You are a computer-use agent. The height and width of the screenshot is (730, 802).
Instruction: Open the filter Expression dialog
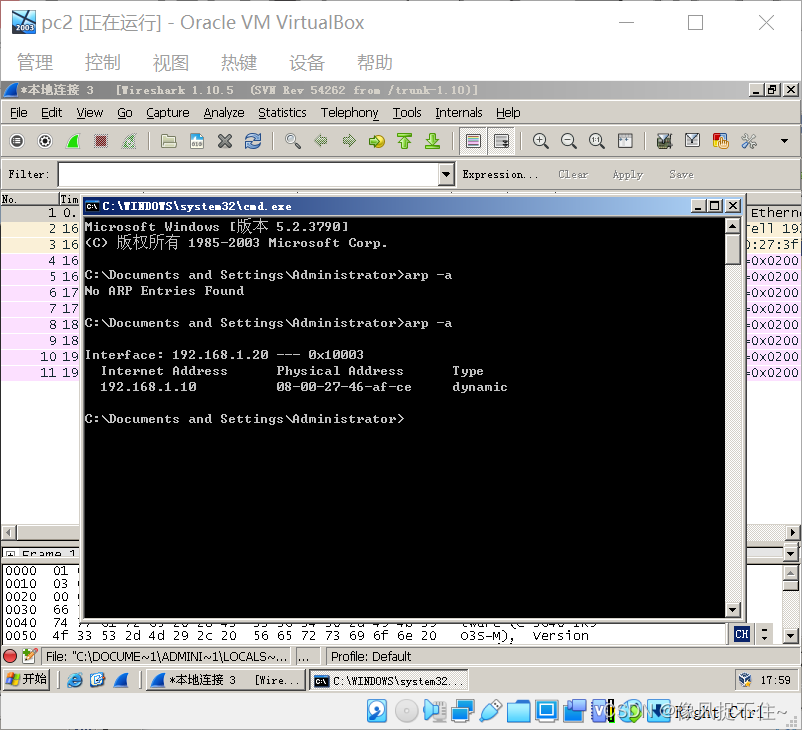tap(500, 174)
